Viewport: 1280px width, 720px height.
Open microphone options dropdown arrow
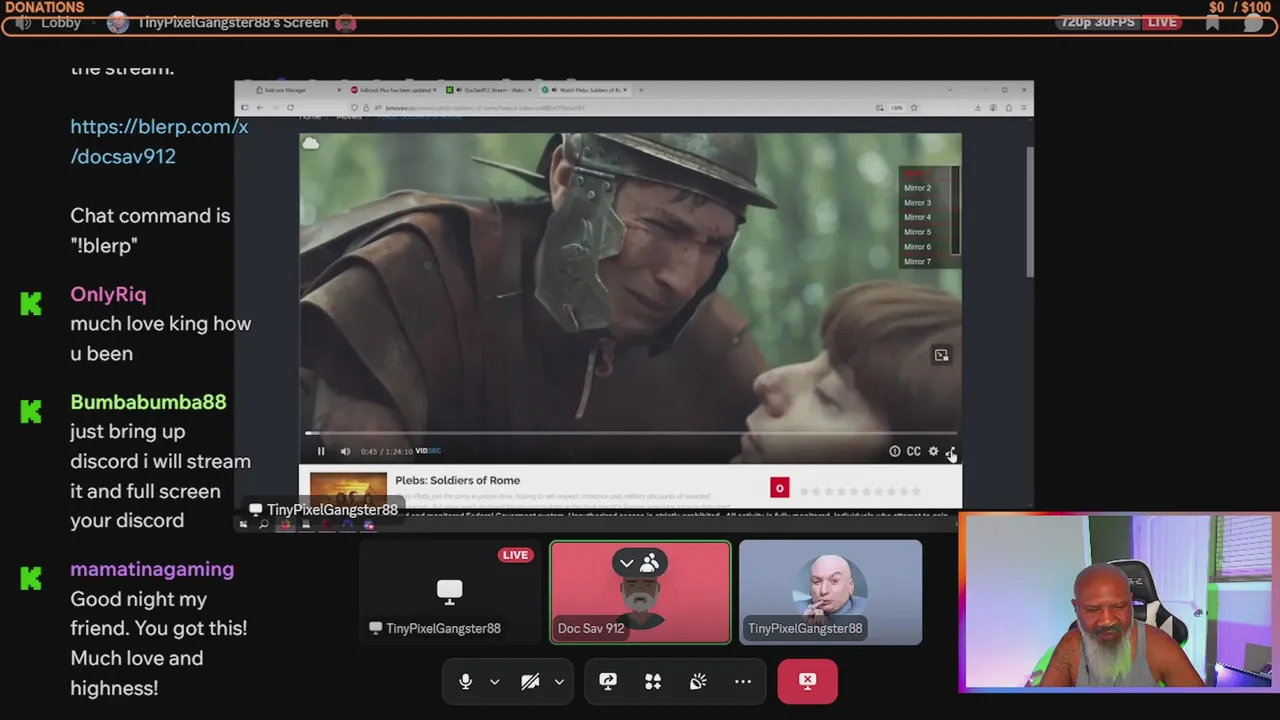point(494,682)
